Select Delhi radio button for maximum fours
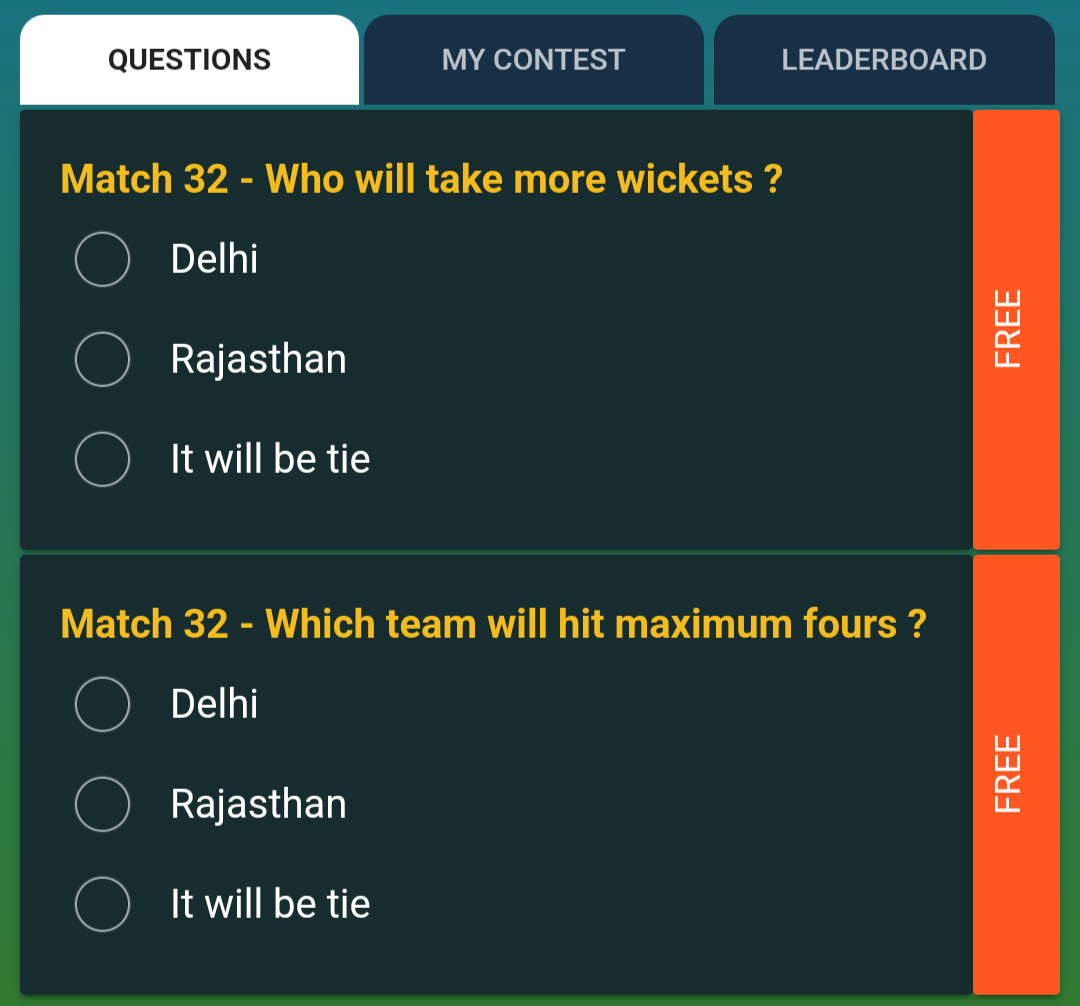Image resolution: width=1080 pixels, height=1006 pixels. (x=102, y=703)
